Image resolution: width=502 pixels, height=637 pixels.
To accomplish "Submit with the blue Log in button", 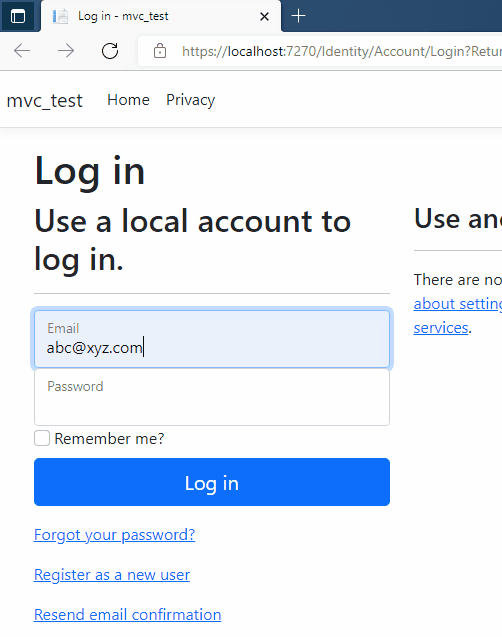I will tap(212, 482).
